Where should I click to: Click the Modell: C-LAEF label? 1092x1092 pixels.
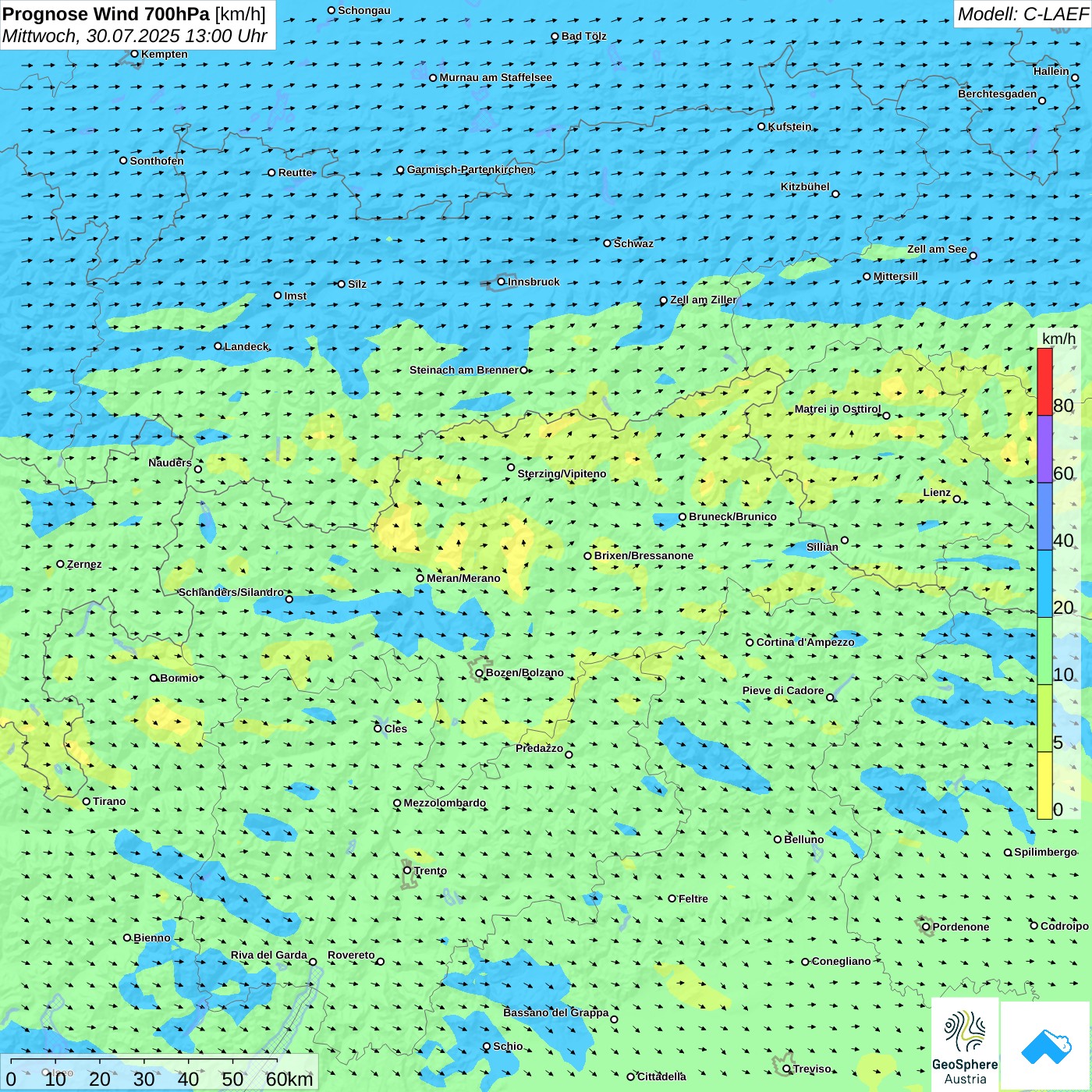[1022, 14]
